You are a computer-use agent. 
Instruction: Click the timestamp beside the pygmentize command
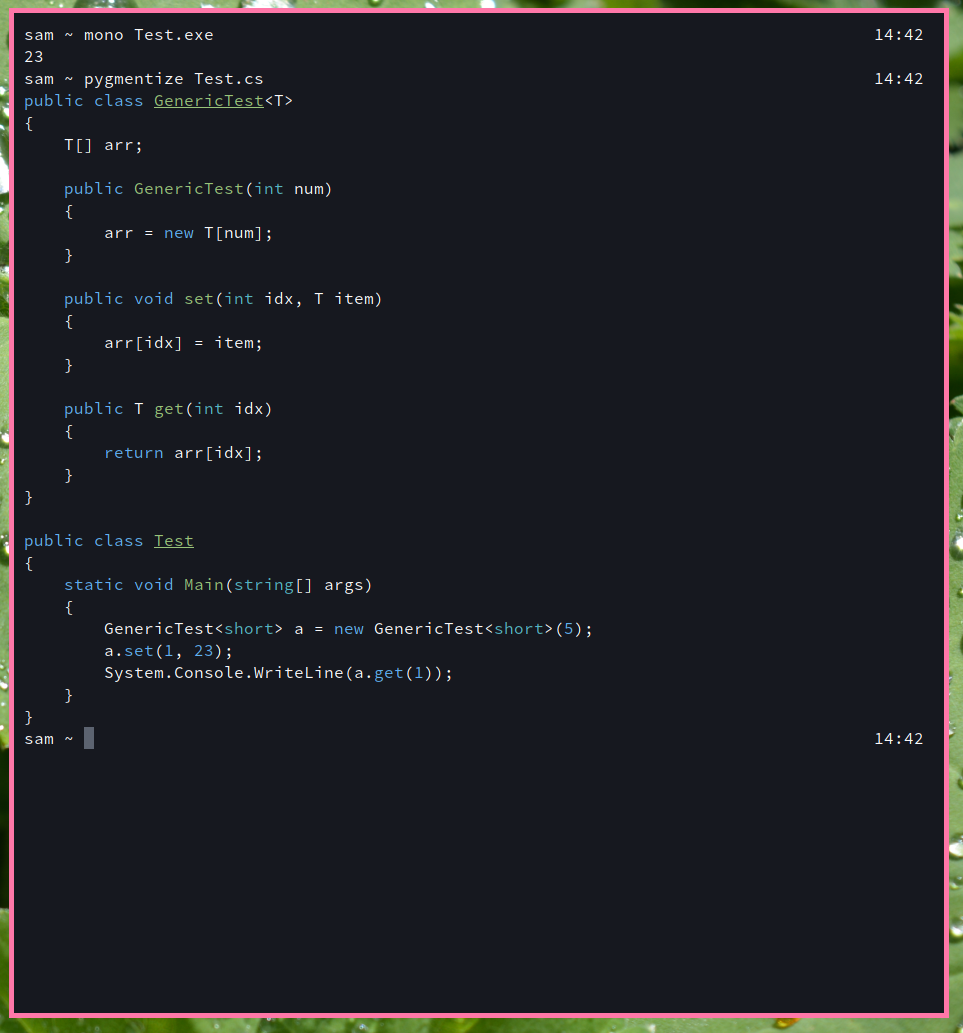[898, 79]
